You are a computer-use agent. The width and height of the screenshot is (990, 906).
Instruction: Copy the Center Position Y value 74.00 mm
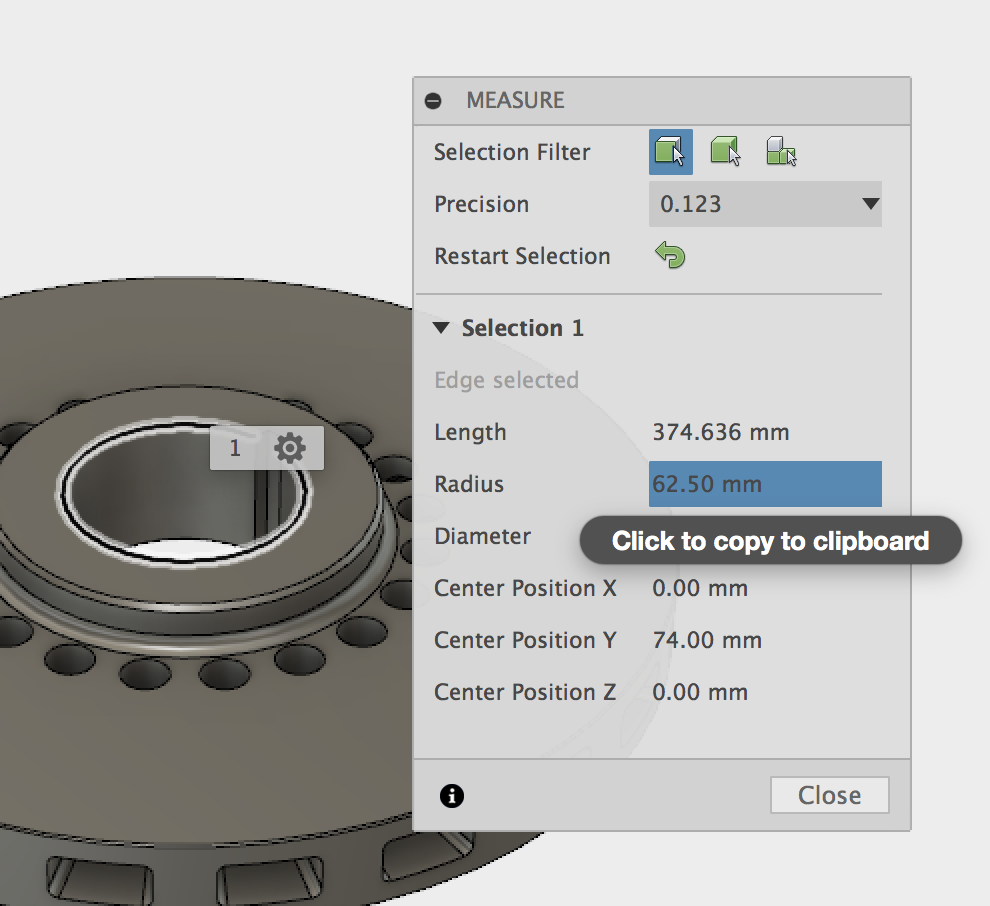tap(707, 640)
